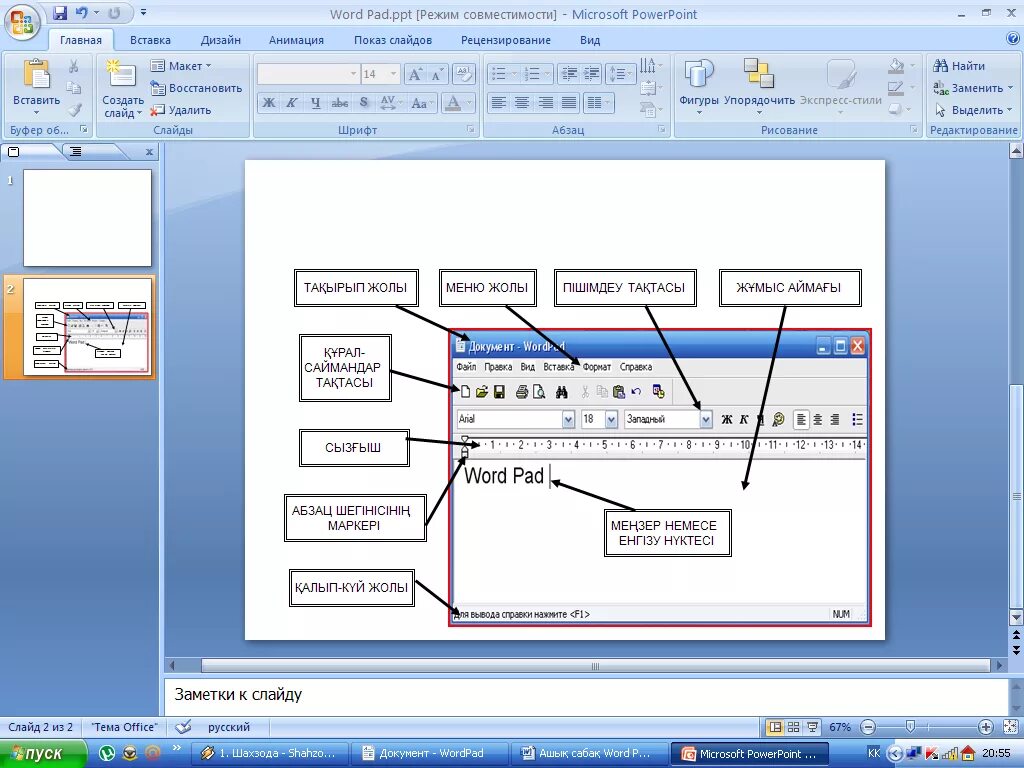Open Рецензирование ribbon tab
This screenshot has width=1024, height=768.
(x=505, y=40)
